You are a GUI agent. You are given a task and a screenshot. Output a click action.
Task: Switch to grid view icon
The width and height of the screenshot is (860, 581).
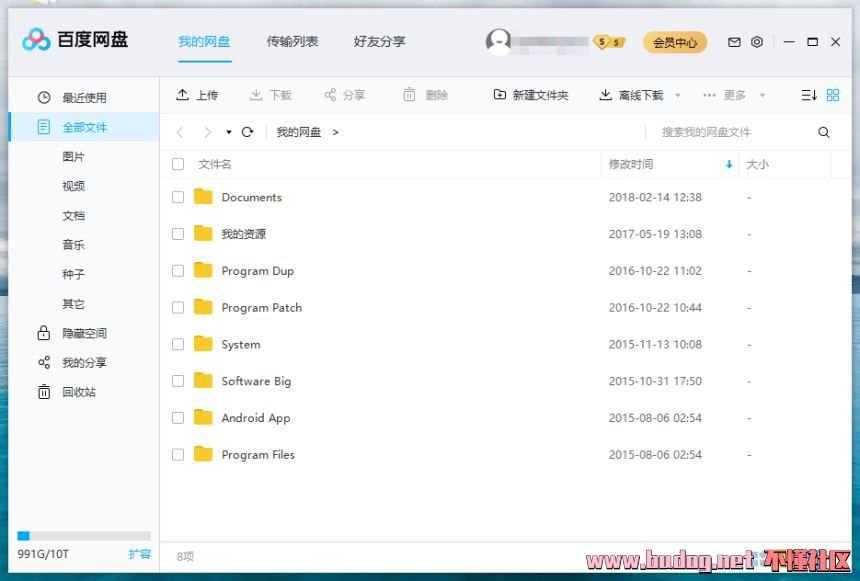tap(832, 95)
